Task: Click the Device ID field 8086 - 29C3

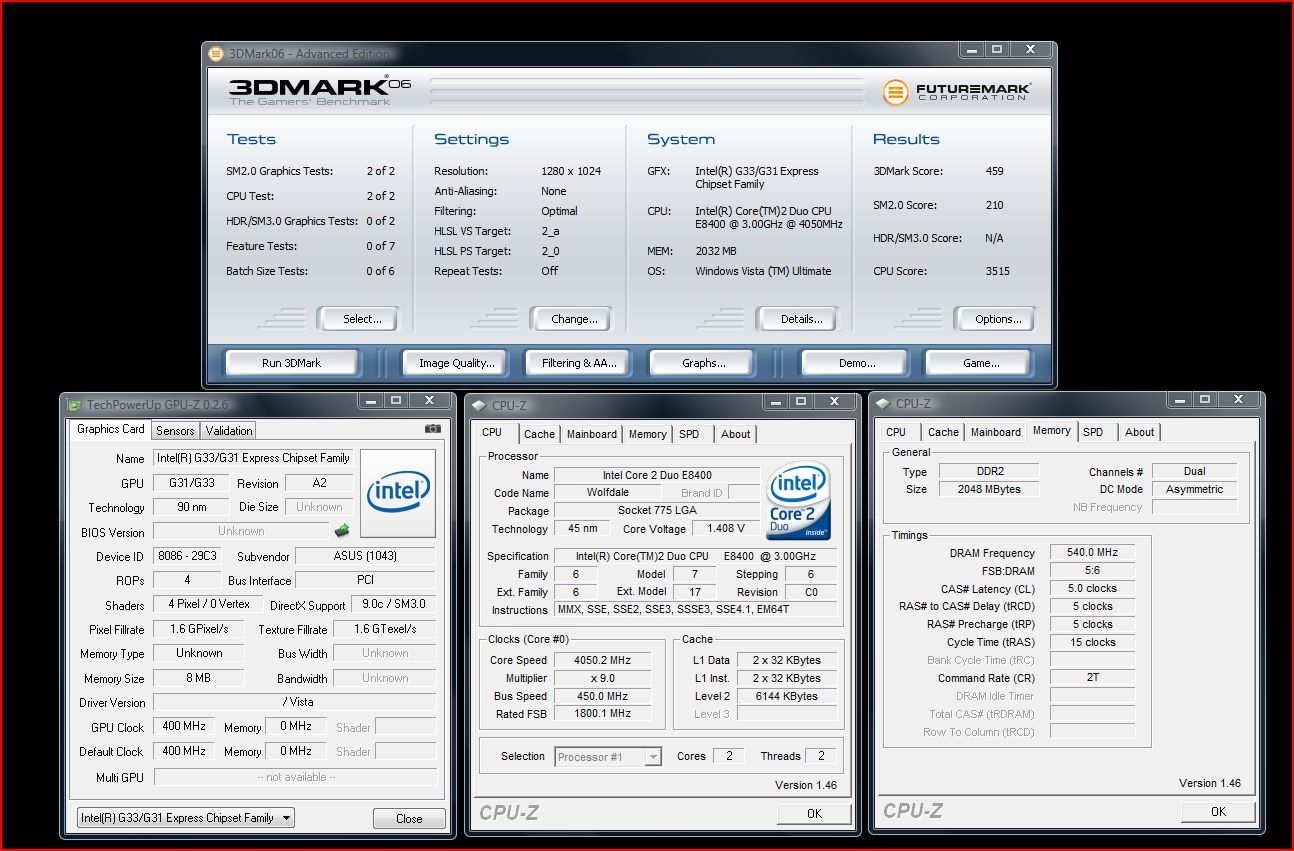Action: tap(187, 556)
